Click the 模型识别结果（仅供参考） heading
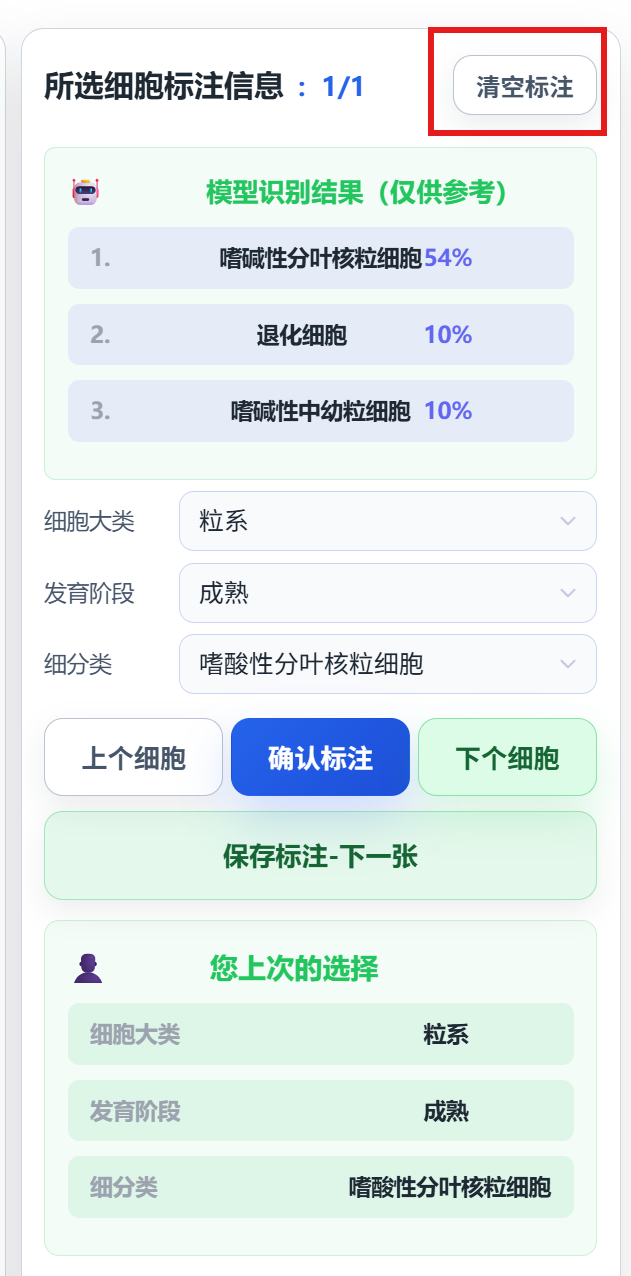The image size is (631, 1276). 357,192
